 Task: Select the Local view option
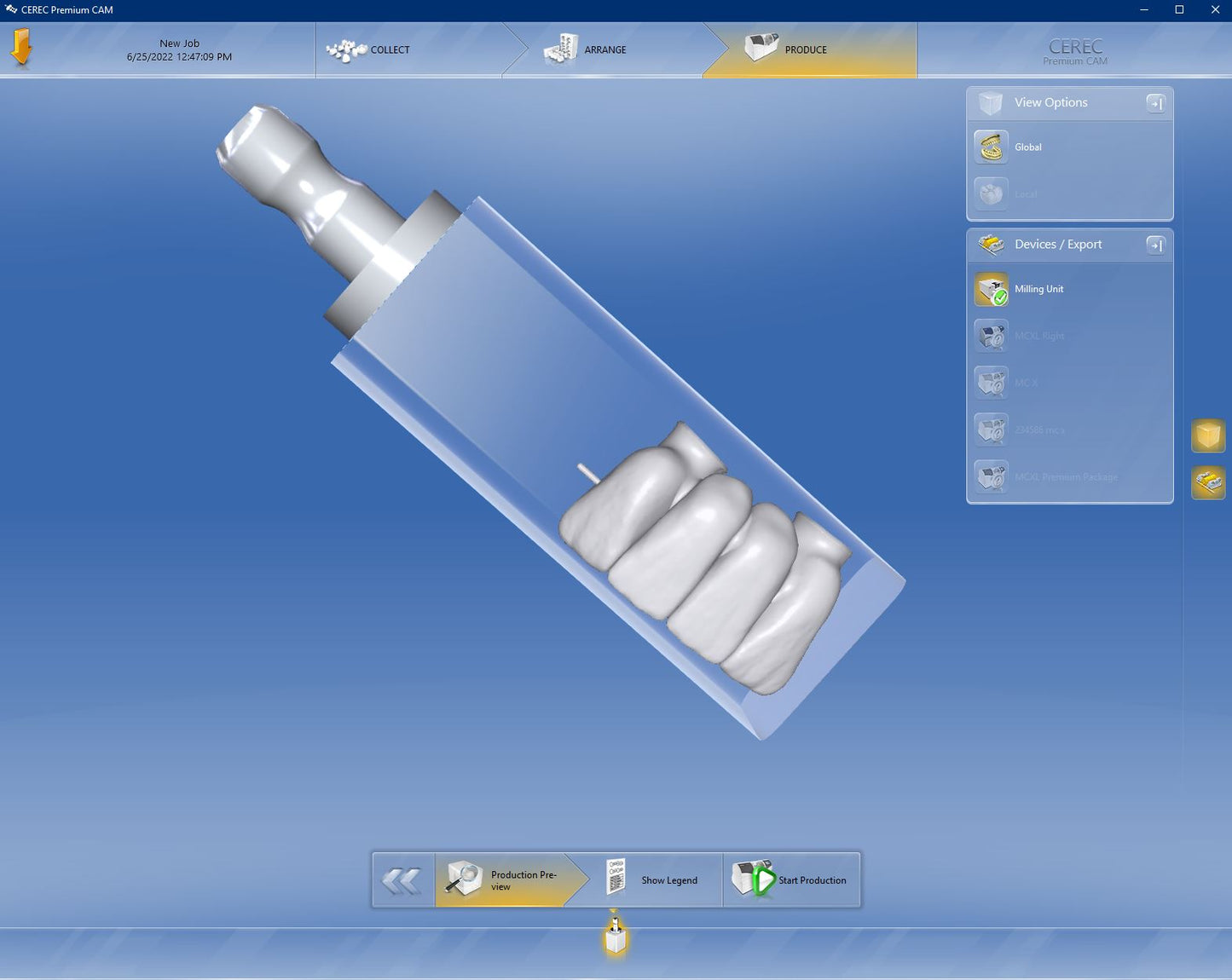[x=992, y=194]
